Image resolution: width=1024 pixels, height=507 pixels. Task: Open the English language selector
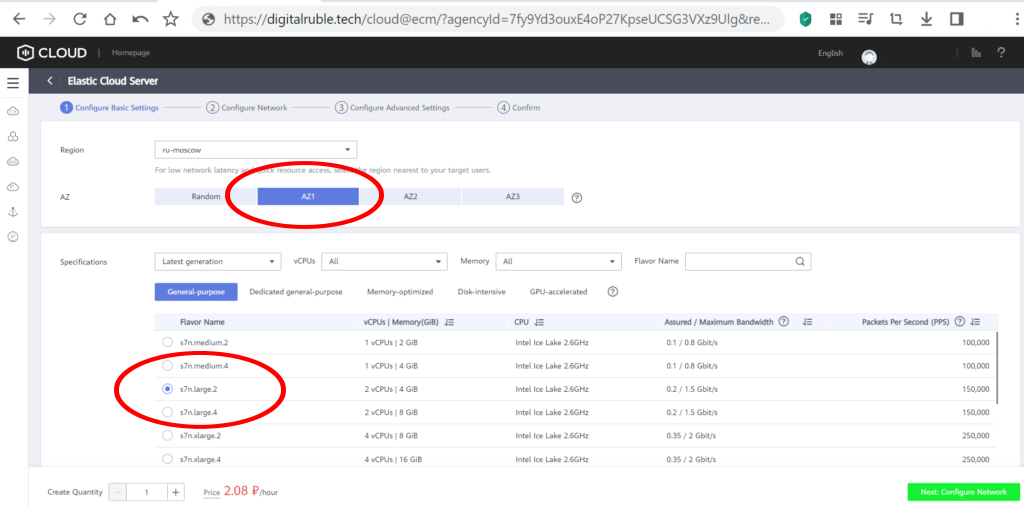coord(830,54)
